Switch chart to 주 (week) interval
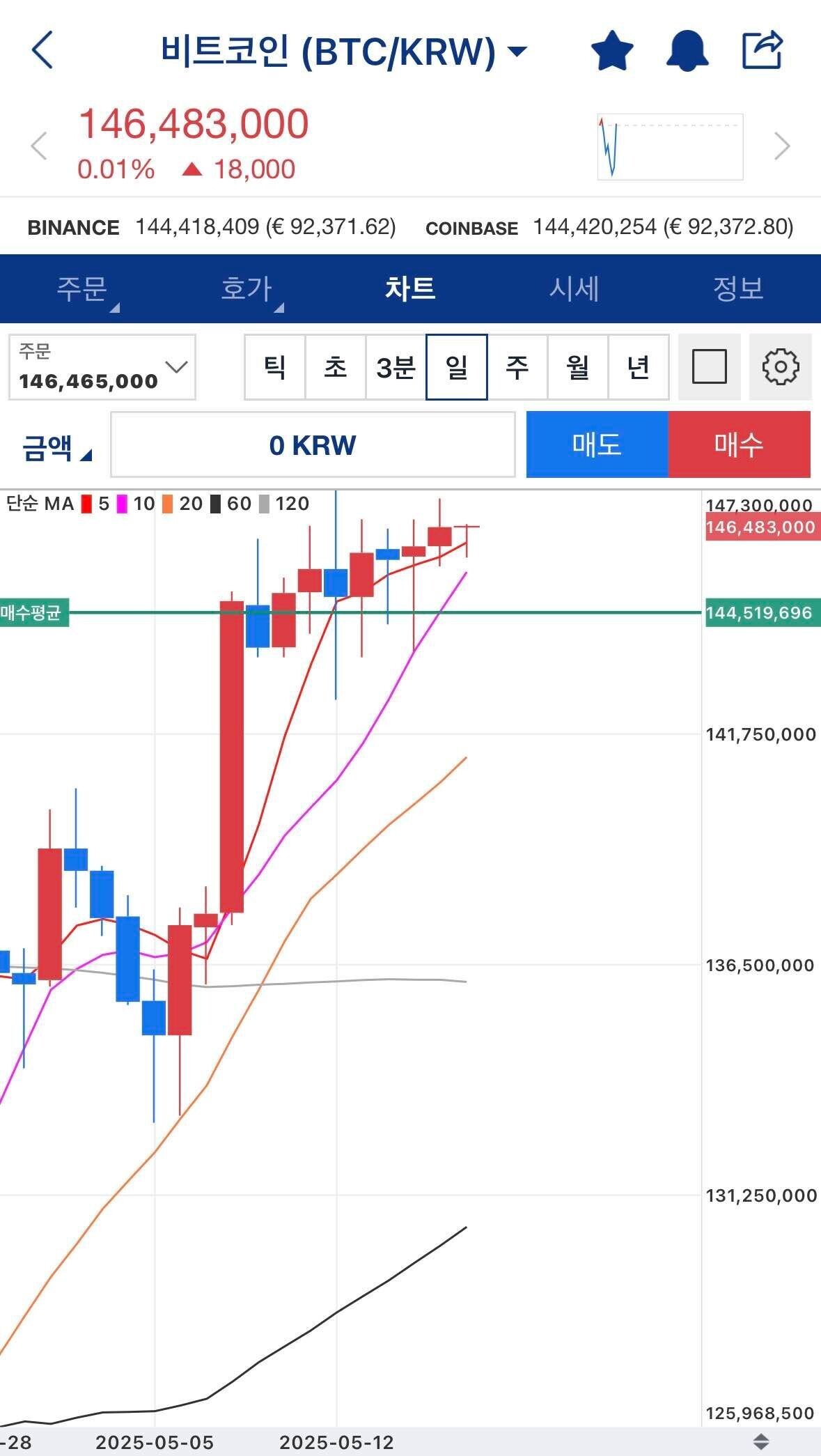821x1456 pixels. tap(517, 367)
